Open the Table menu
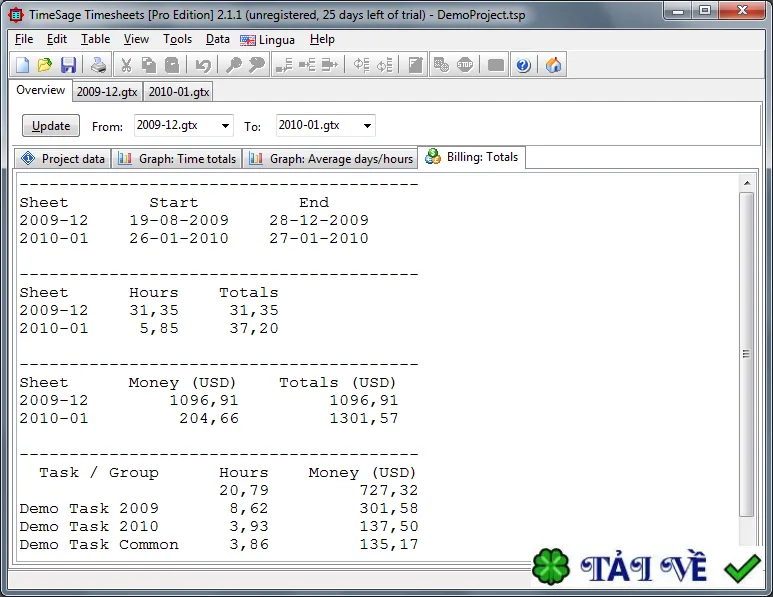The height and width of the screenshot is (597, 773). pos(95,39)
